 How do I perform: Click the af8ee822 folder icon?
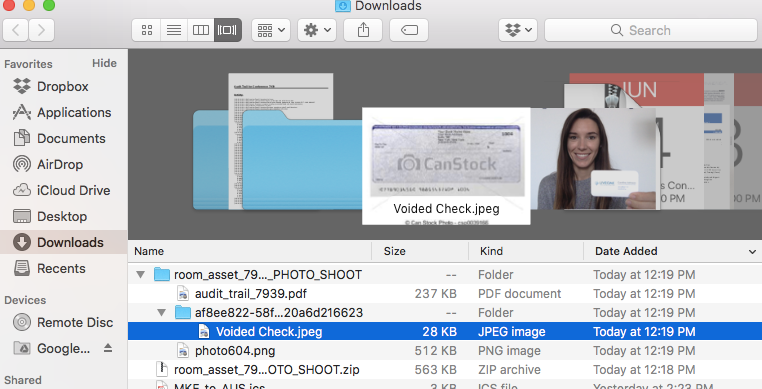pyautogui.click(x=183, y=312)
